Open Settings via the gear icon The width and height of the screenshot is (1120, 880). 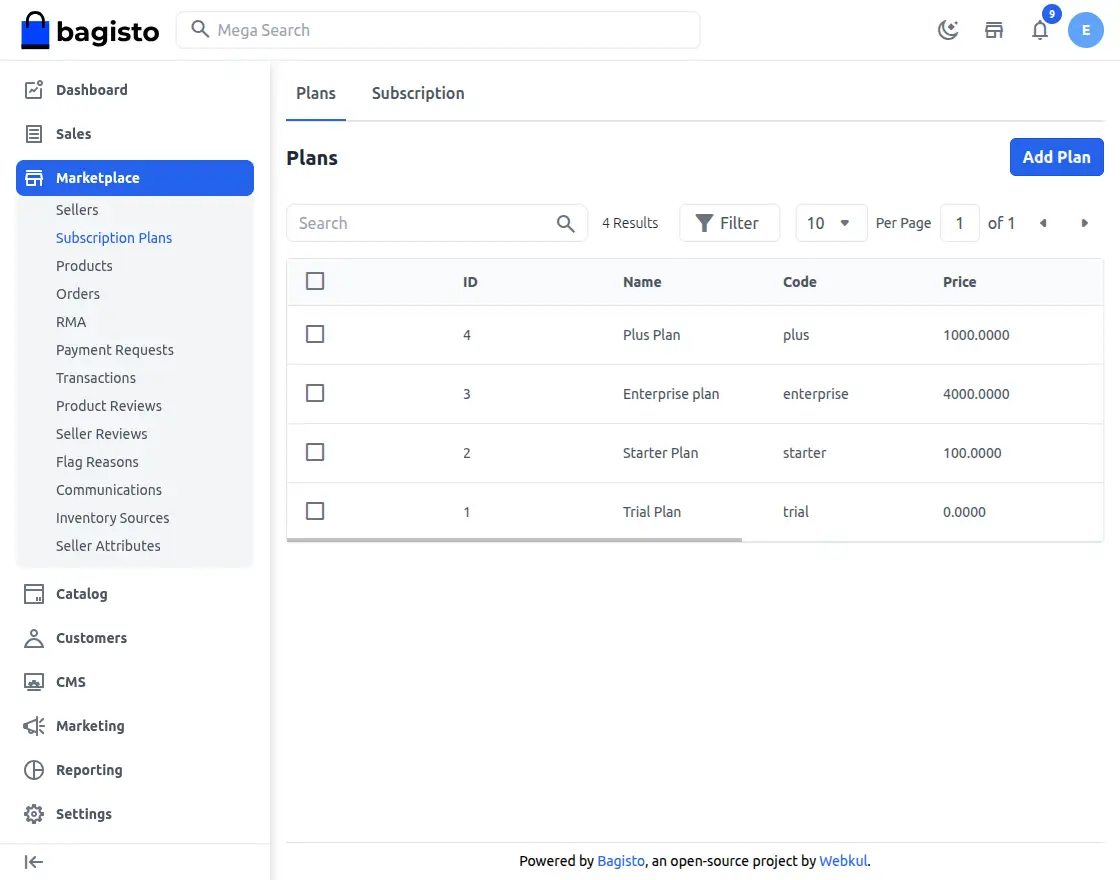coord(34,813)
